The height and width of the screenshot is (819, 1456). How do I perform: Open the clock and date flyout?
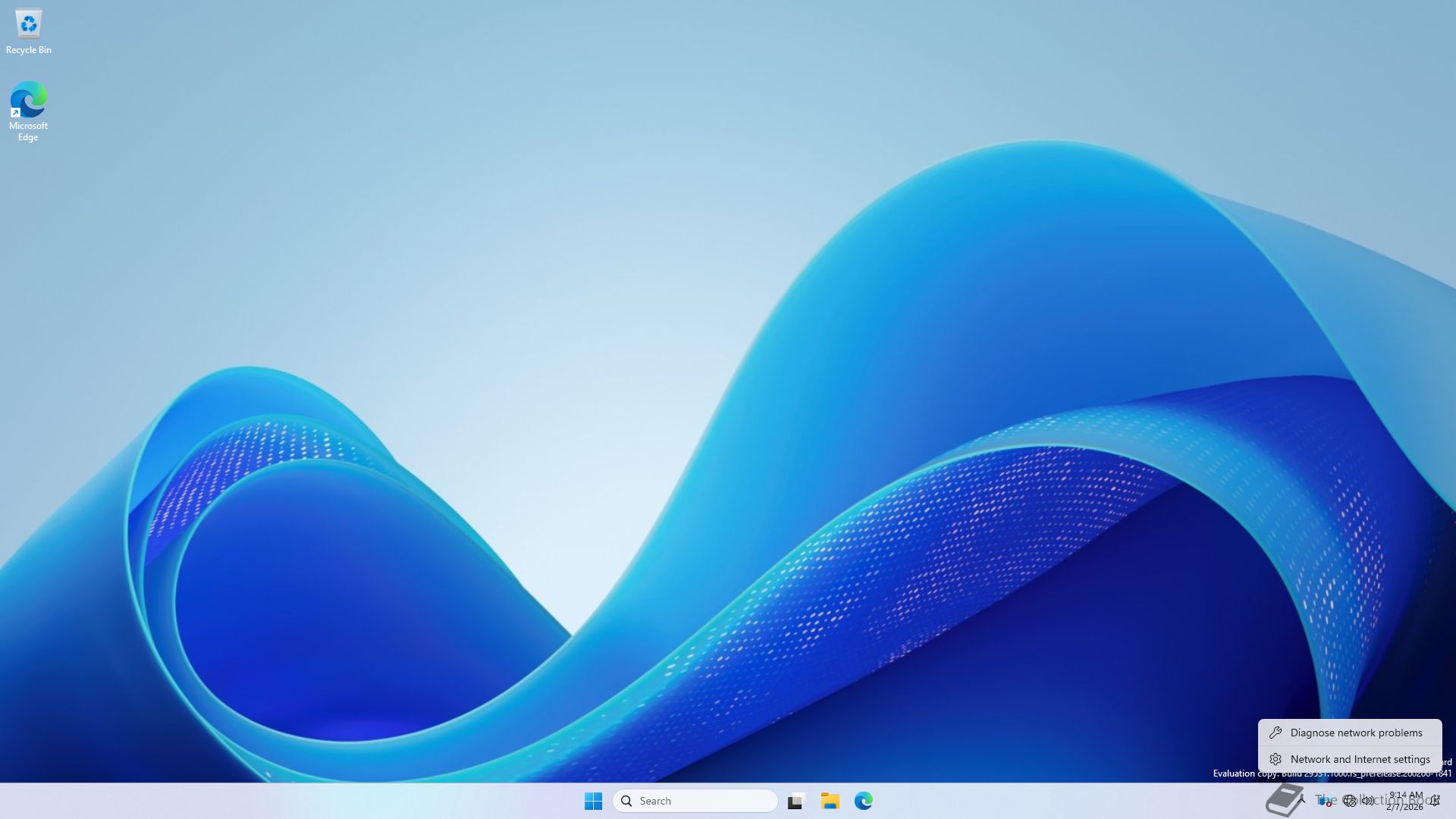[1405, 801]
